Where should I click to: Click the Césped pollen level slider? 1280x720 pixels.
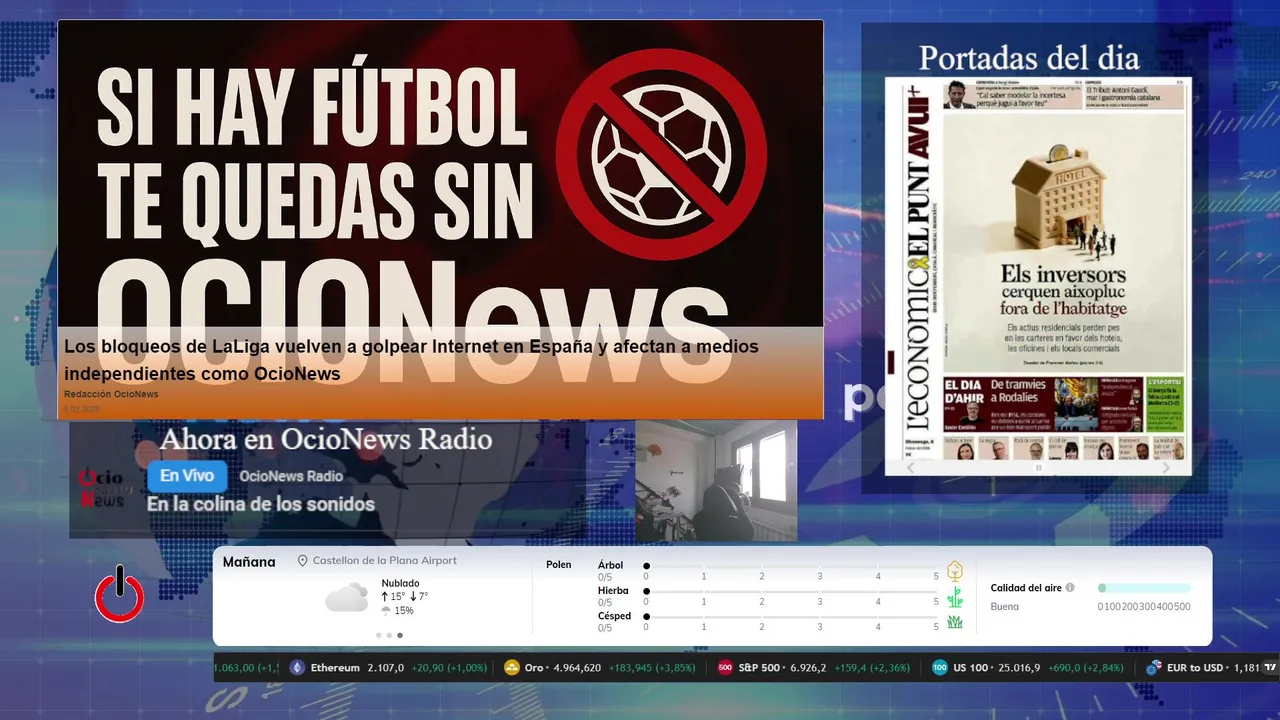(792, 617)
